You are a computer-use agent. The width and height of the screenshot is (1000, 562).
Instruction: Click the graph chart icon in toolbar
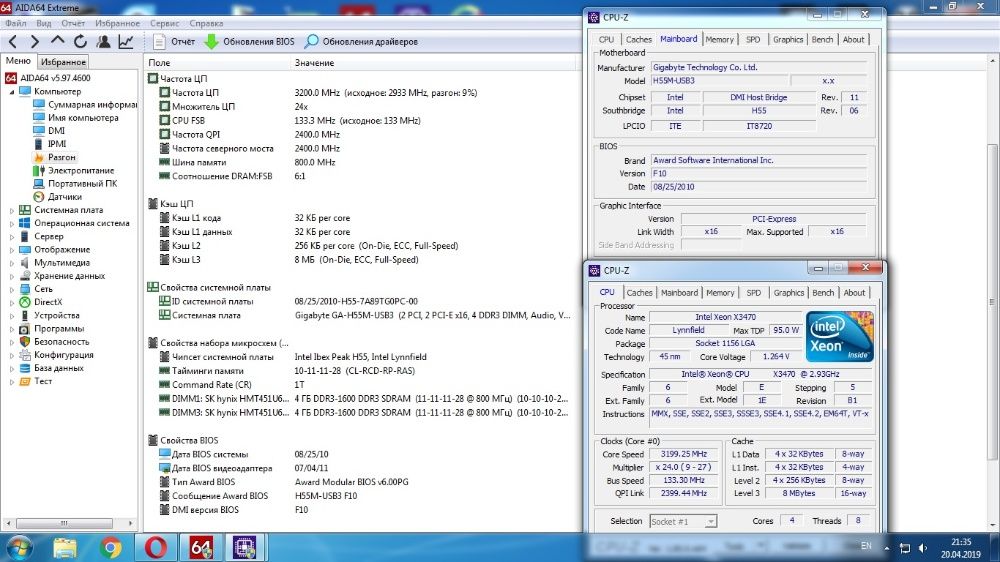point(126,42)
